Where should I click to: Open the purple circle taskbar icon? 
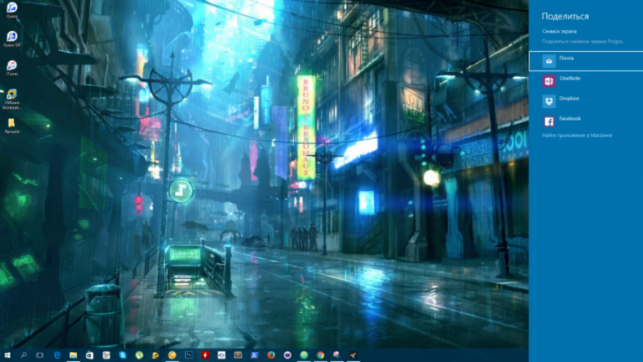click(287, 355)
